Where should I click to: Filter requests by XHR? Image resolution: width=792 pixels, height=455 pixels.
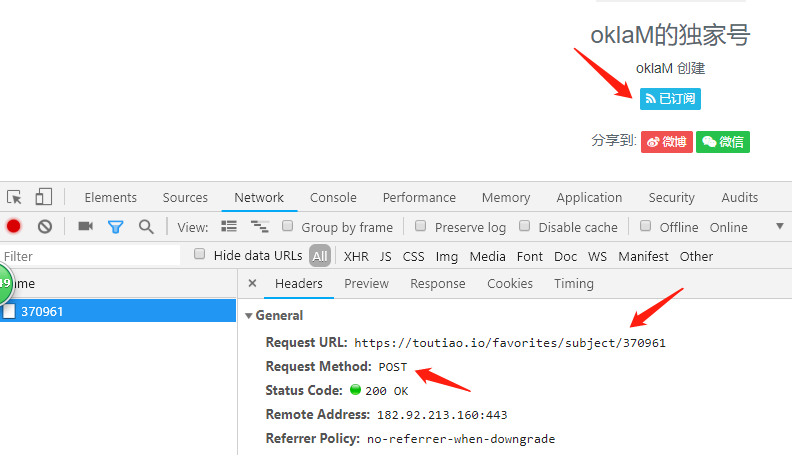pyautogui.click(x=356, y=257)
